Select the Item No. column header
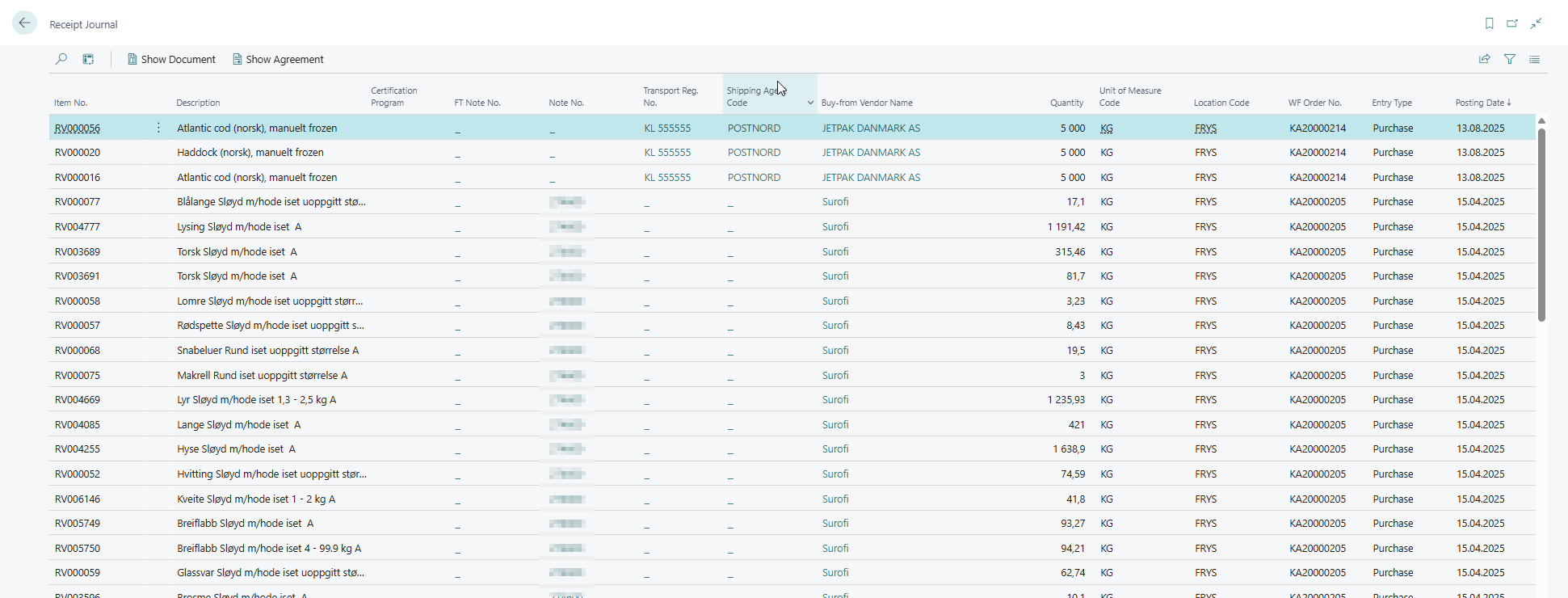Screen dimensions: 1568x598 click(x=71, y=103)
